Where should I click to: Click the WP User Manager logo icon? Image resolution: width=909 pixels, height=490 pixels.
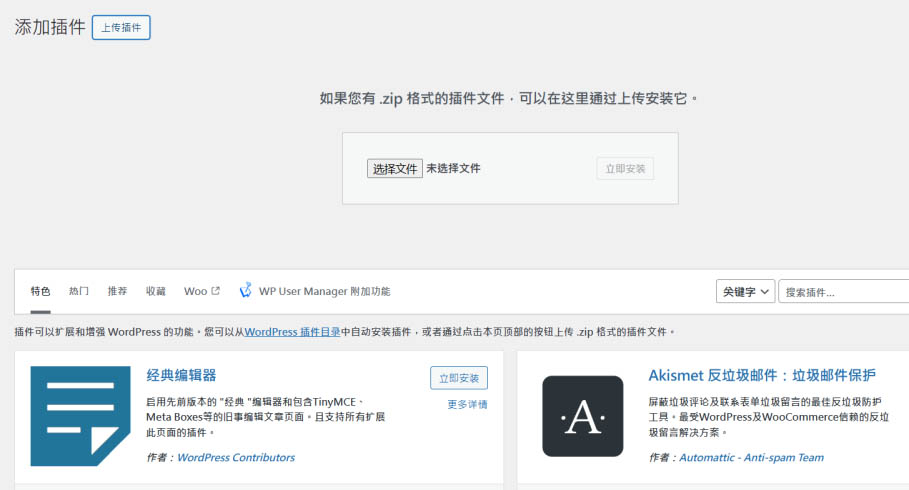point(246,290)
